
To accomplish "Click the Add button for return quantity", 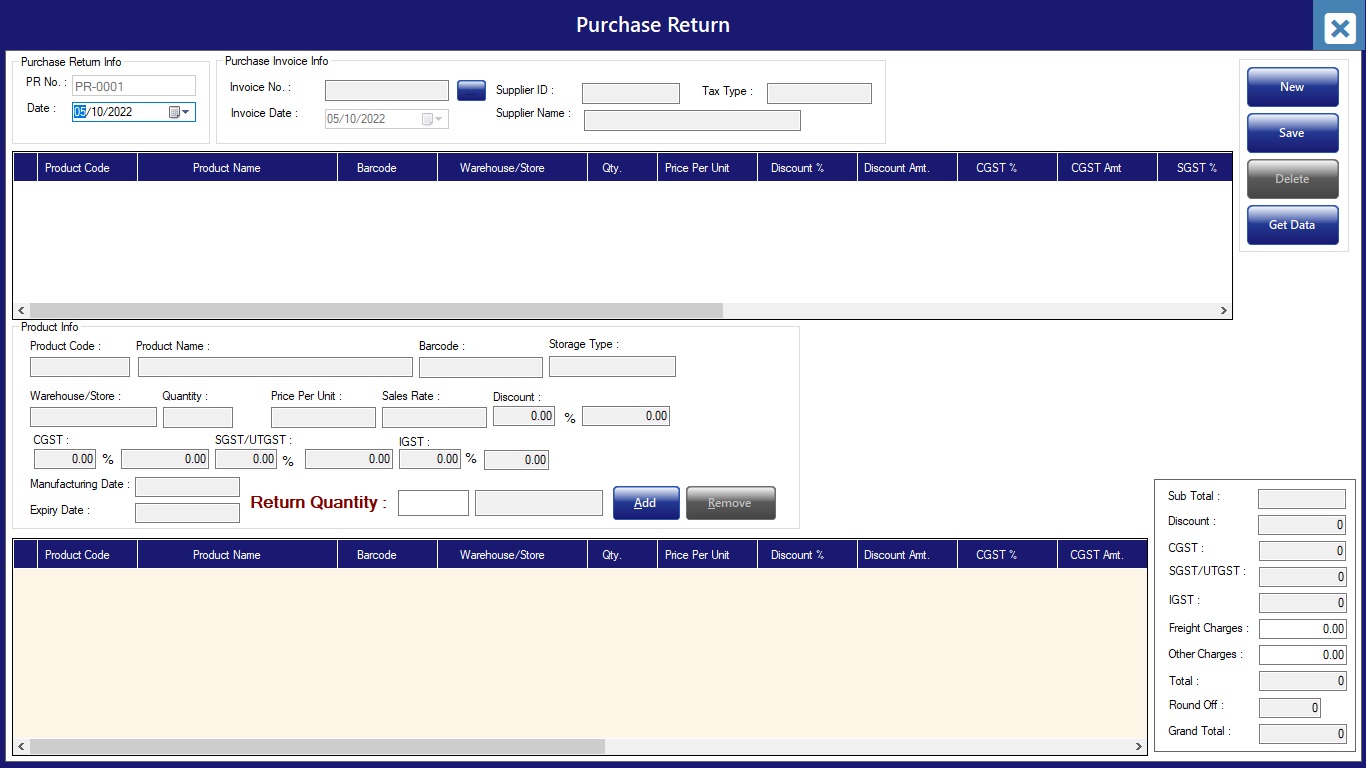I will pos(646,503).
